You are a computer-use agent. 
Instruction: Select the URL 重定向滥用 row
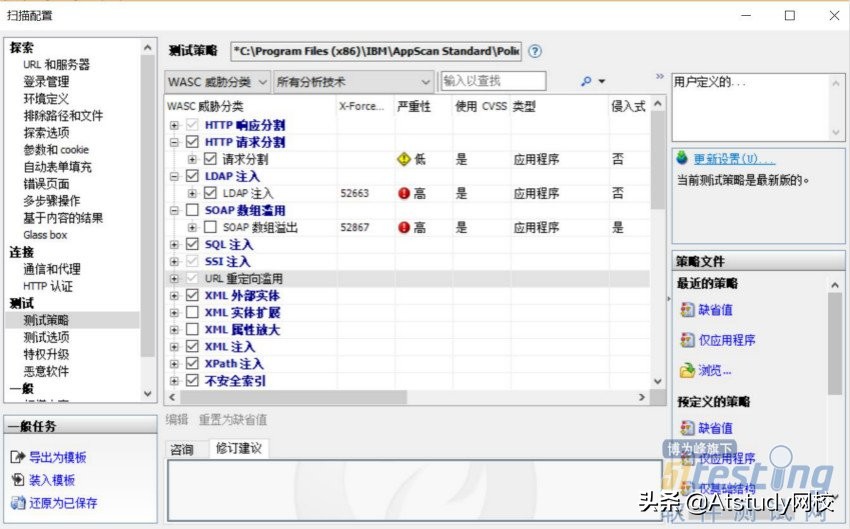pyautogui.click(x=407, y=279)
